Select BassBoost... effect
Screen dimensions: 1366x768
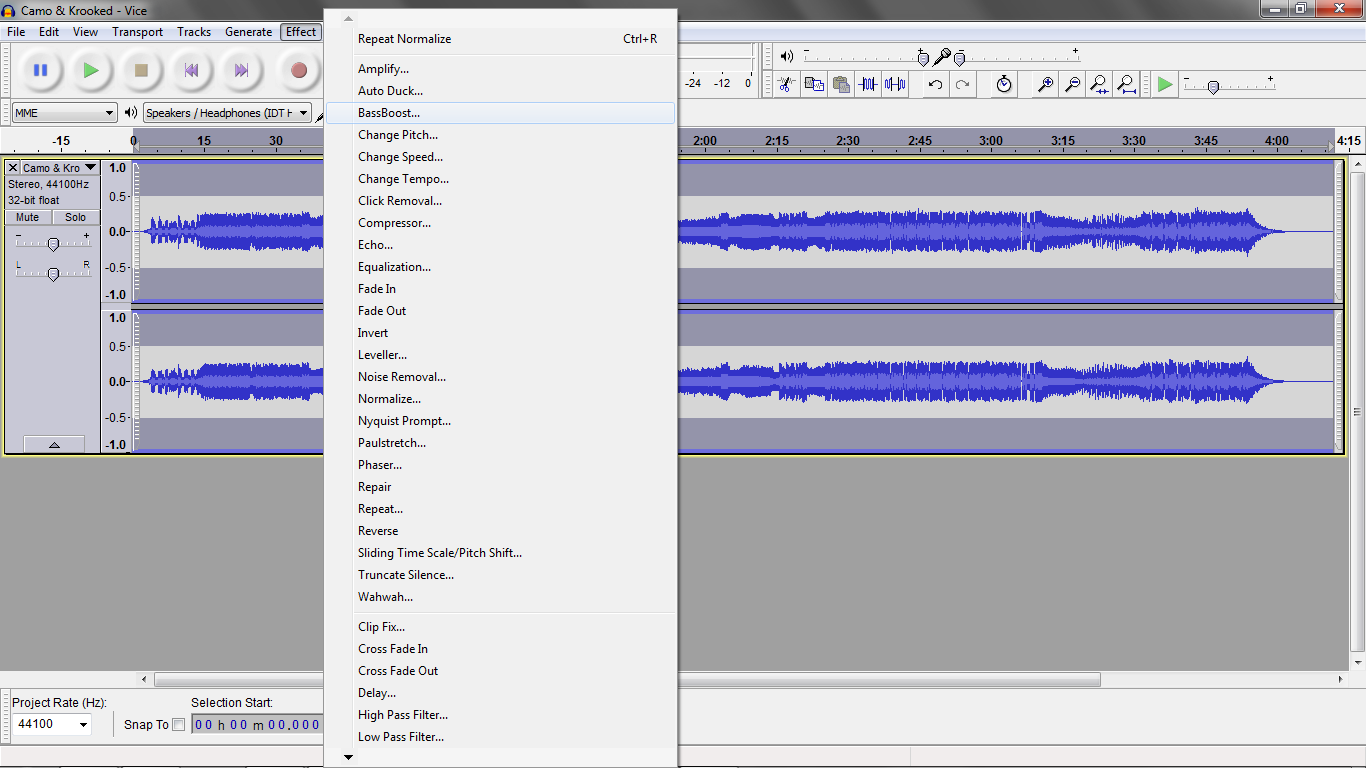pos(501,113)
